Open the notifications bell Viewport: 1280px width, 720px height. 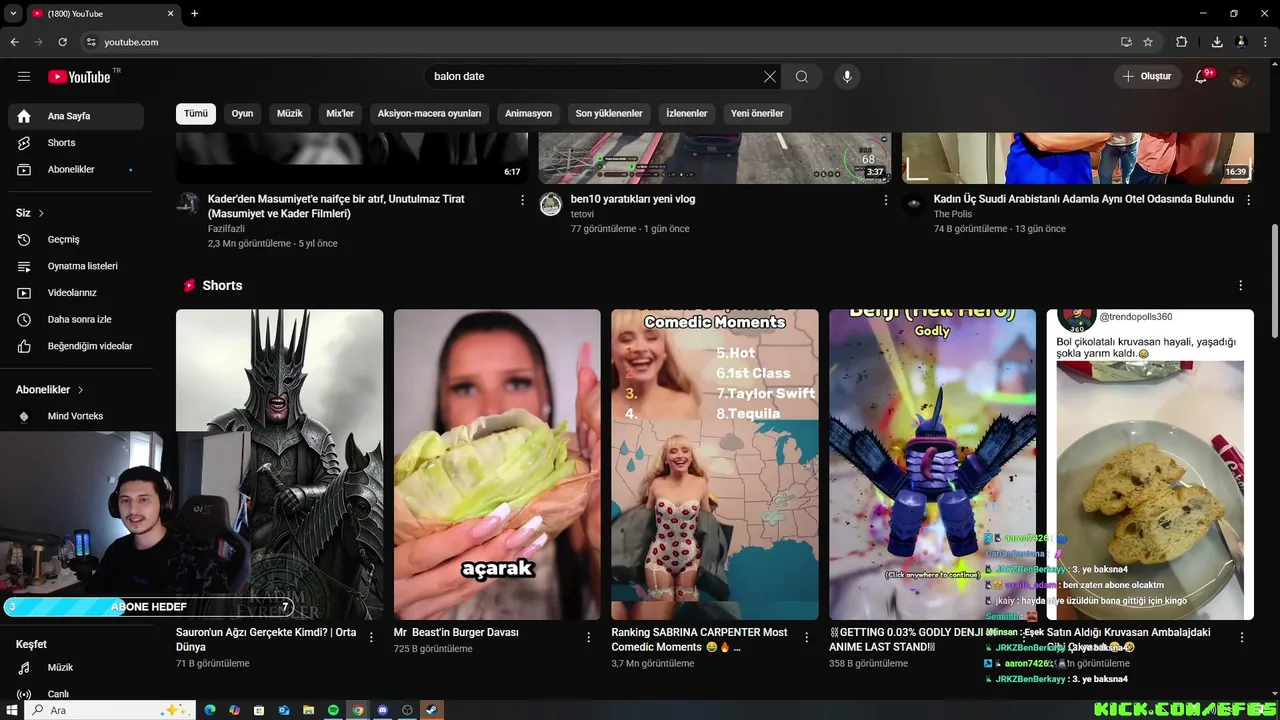[x=1202, y=76]
